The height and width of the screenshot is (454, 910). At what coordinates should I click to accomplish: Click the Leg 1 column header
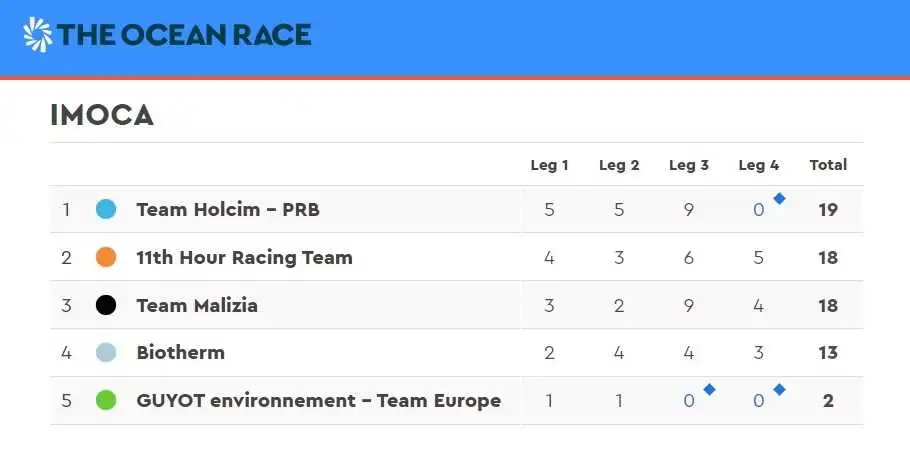550,165
